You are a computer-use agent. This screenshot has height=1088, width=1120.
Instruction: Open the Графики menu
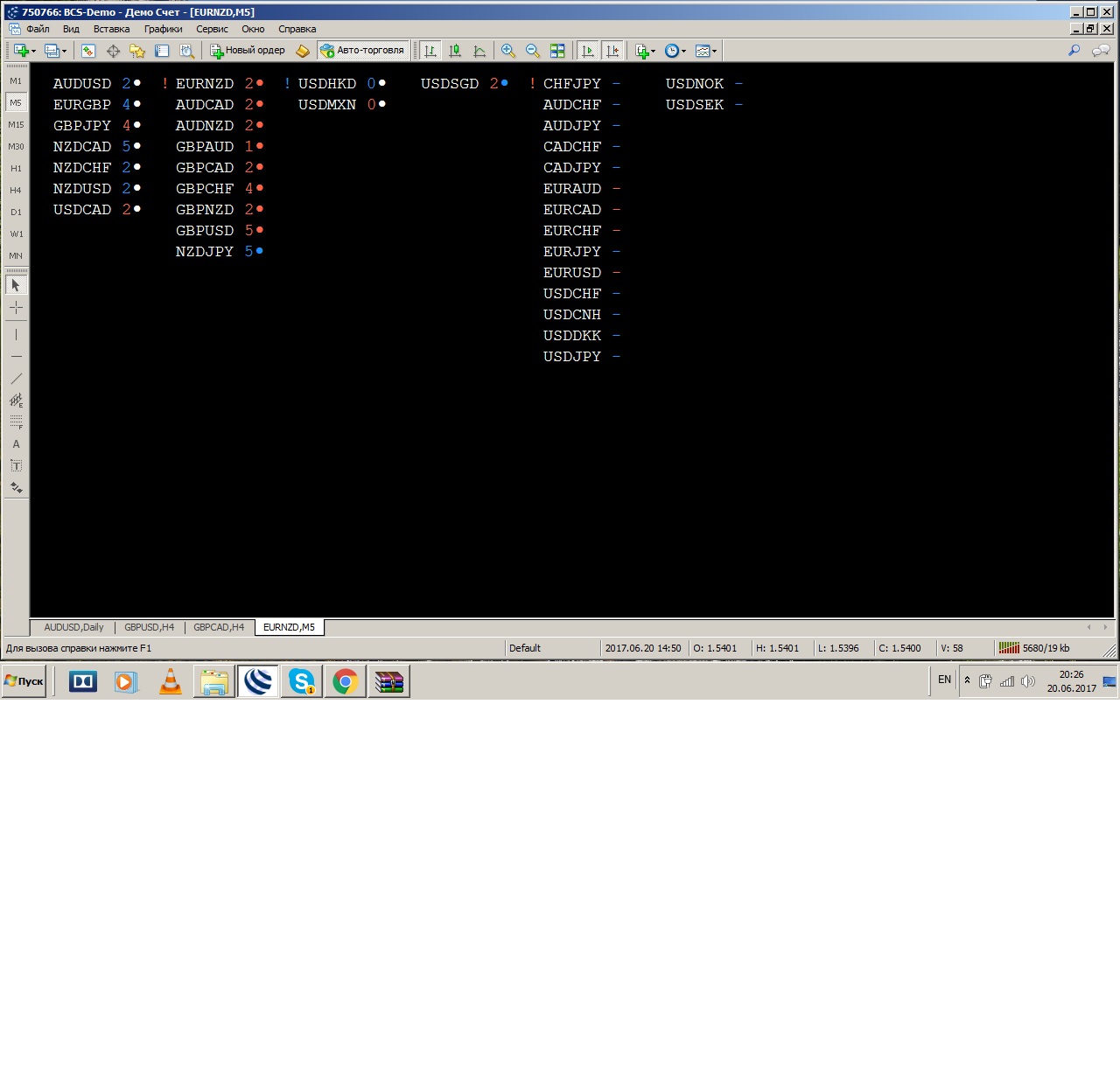[x=164, y=29]
